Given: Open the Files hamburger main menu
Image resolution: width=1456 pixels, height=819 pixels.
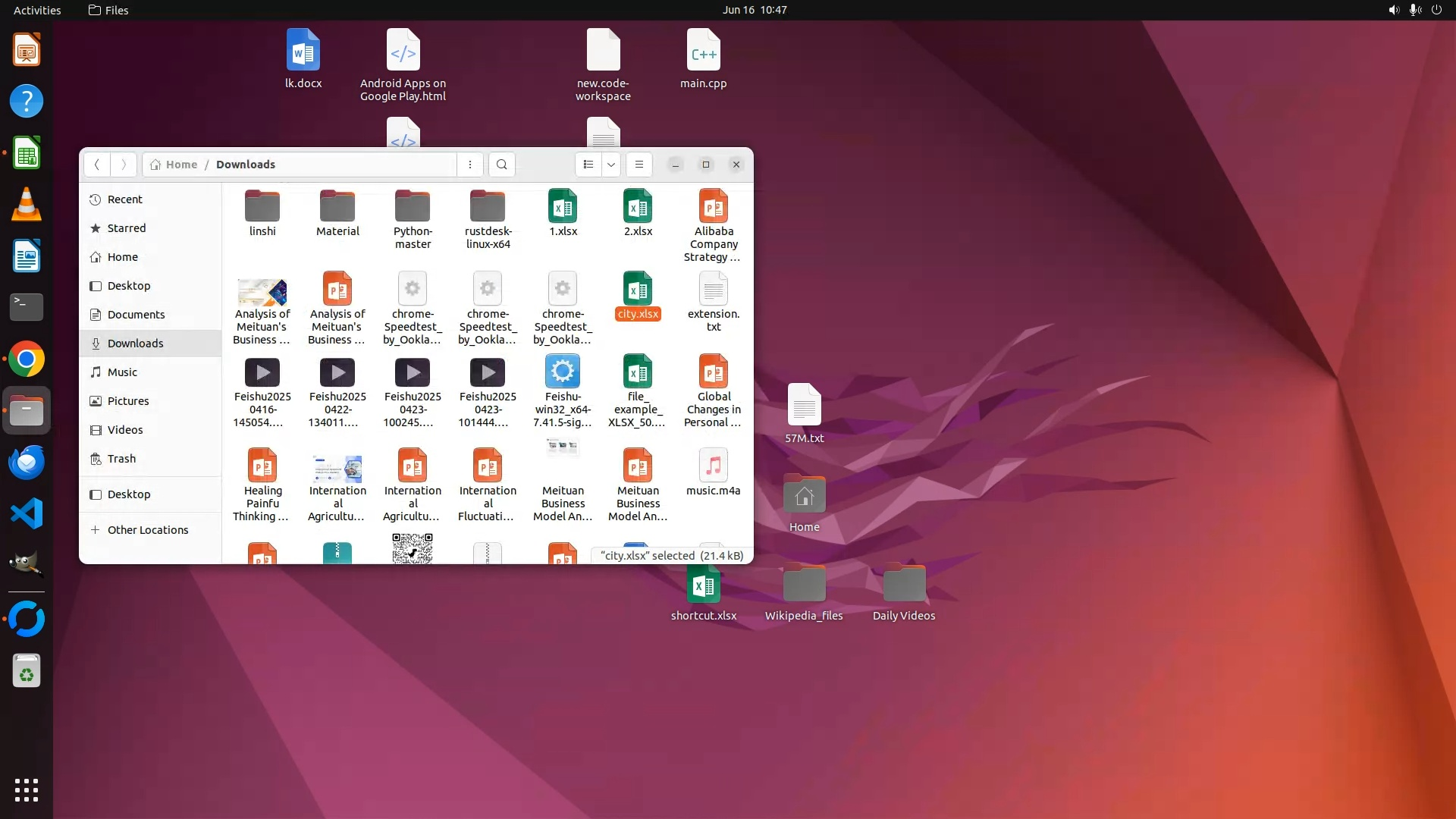Looking at the screenshot, I should pyautogui.click(x=639, y=165).
